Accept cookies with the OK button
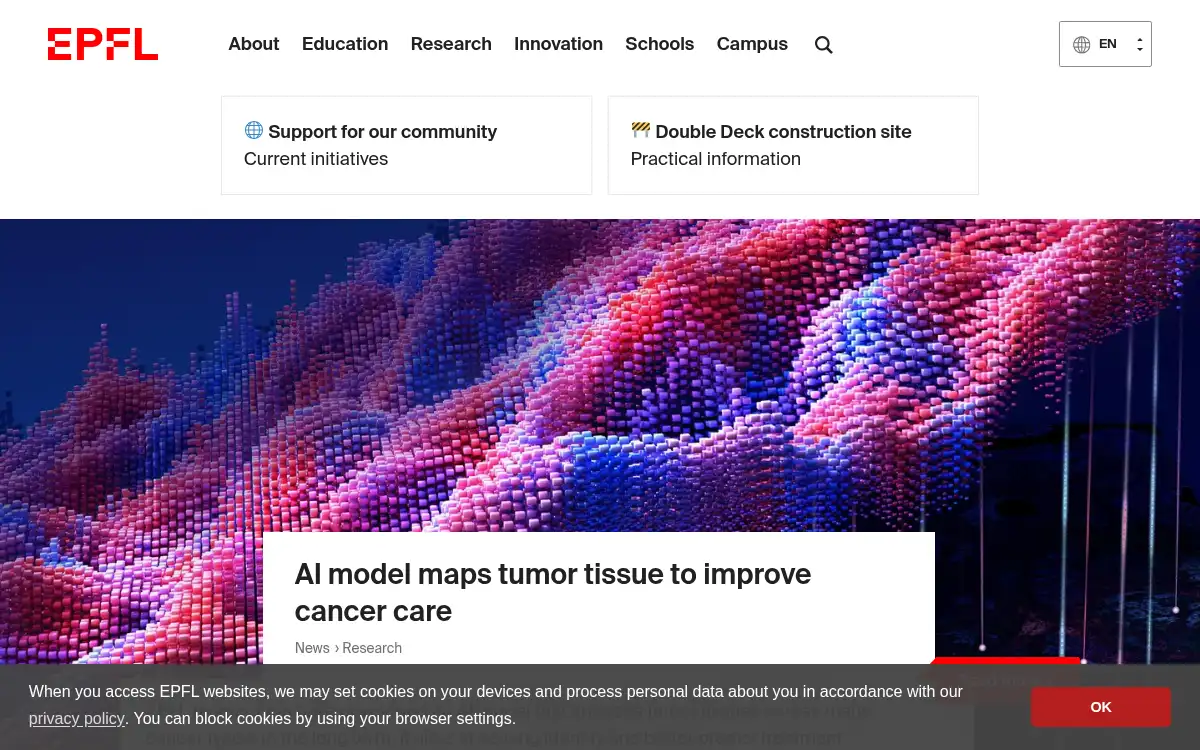Viewport: 1200px width, 750px height. pos(1101,707)
